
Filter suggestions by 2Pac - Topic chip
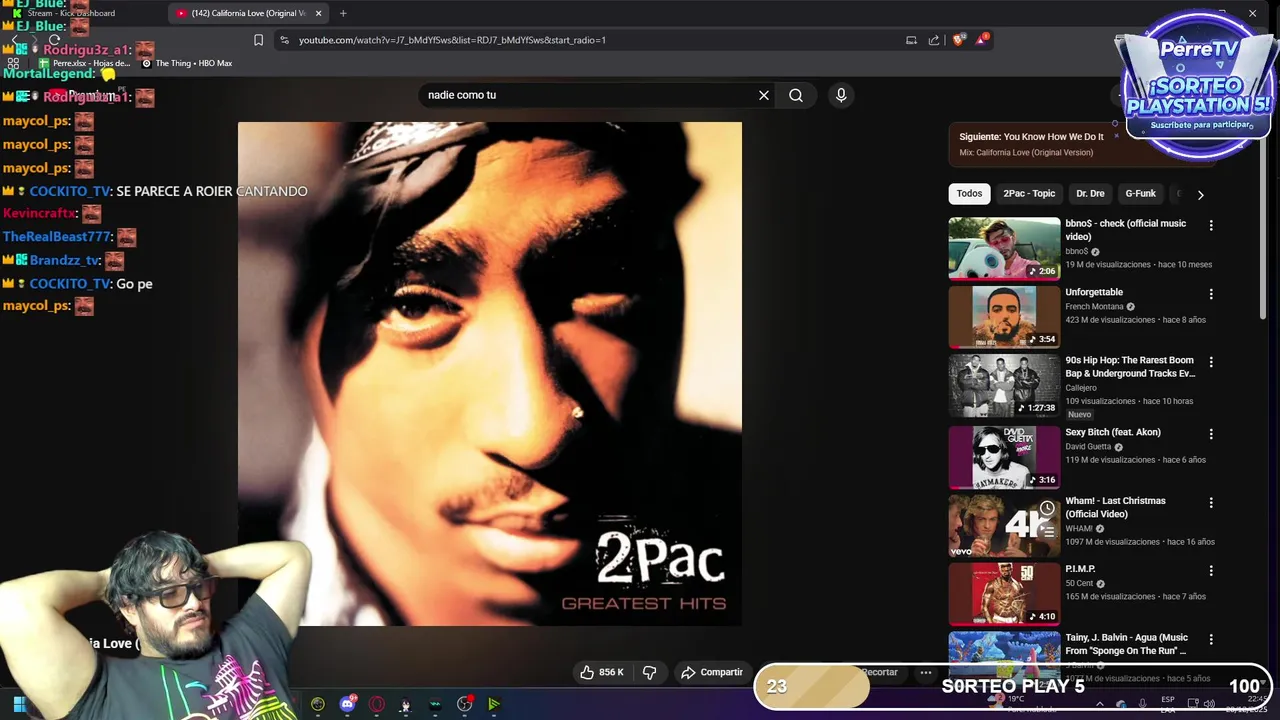click(1029, 194)
